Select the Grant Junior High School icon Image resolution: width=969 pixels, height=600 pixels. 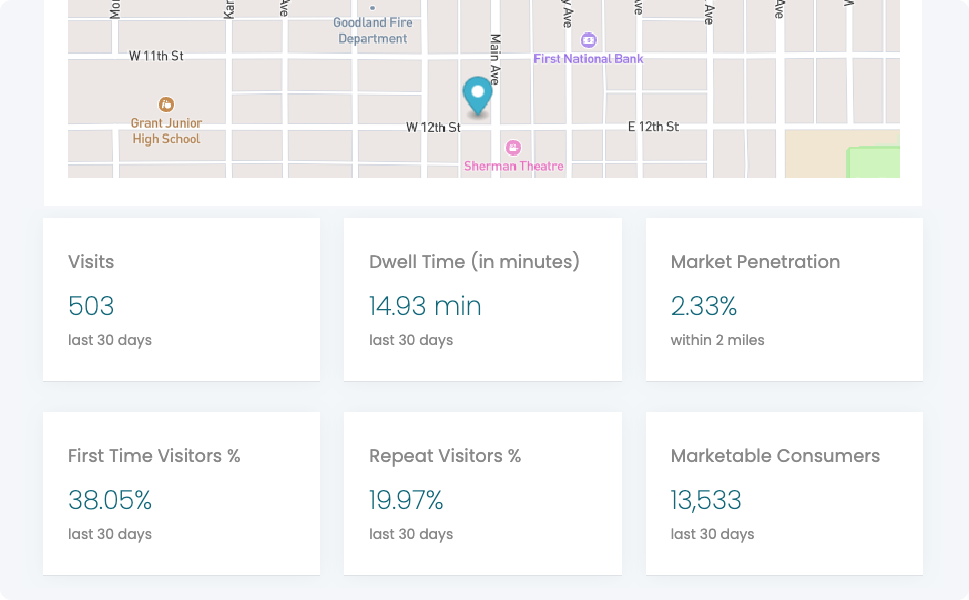tap(167, 104)
